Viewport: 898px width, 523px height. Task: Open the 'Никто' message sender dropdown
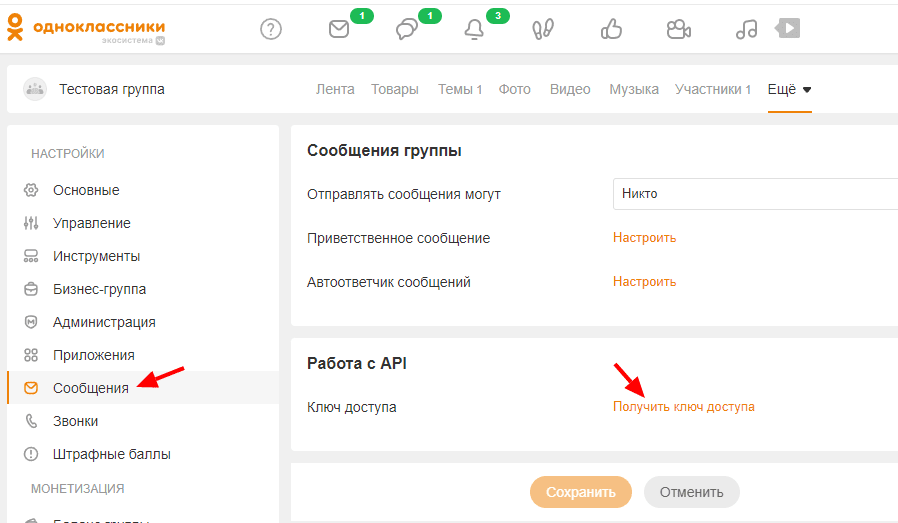754,194
